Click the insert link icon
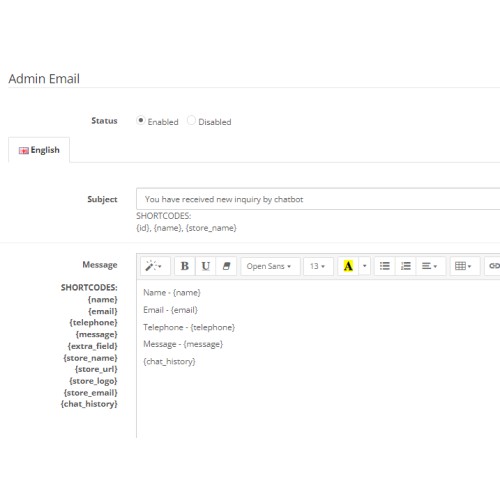500x500 pixels. (x=493, y=266)
